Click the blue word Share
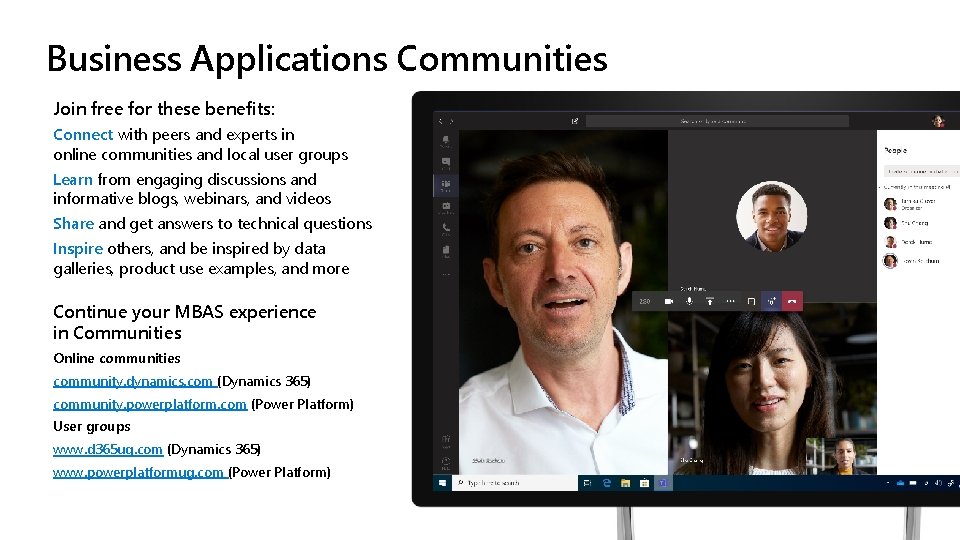This screenshot has height=540, width=960. coord(73,223)
